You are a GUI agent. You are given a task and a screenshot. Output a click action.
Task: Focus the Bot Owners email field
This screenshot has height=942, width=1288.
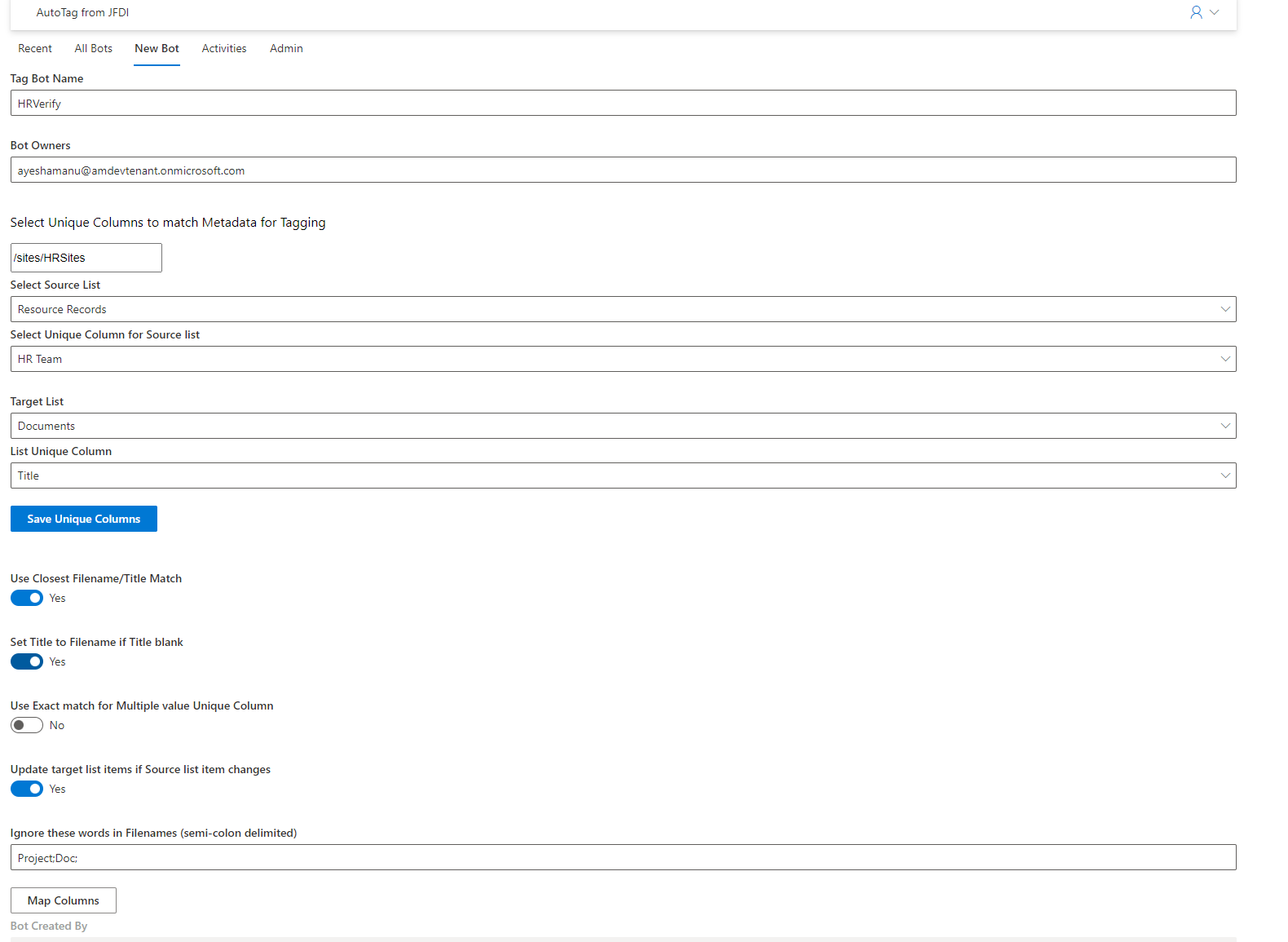(624, 170)
